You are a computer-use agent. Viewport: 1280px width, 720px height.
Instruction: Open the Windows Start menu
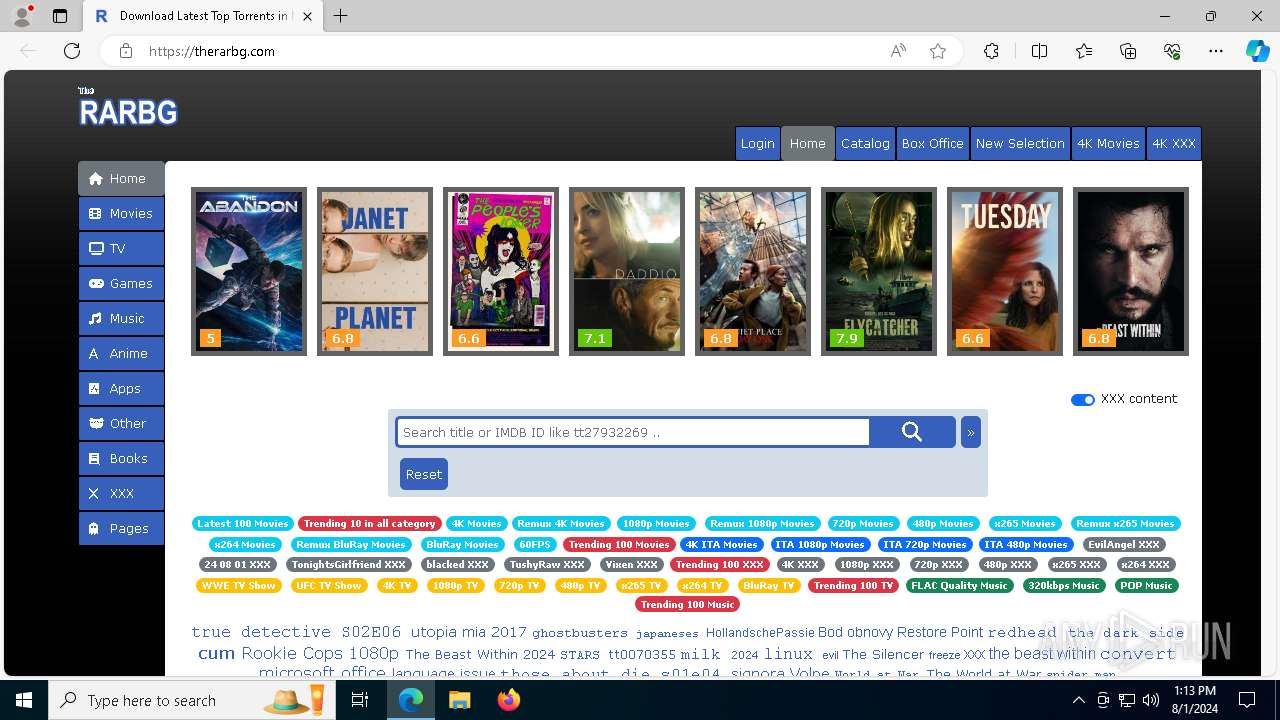pyautogui.click(x=24, y=700)
